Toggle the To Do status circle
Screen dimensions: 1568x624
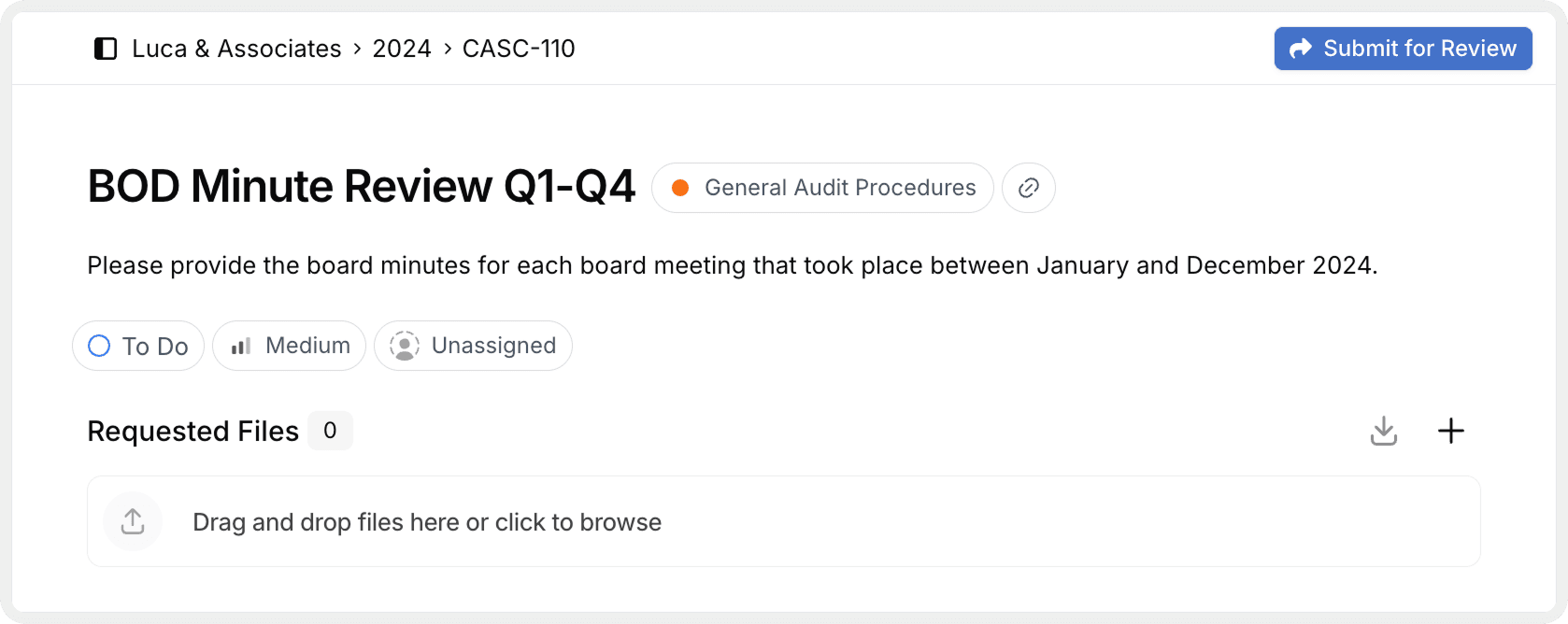(99, 346)
